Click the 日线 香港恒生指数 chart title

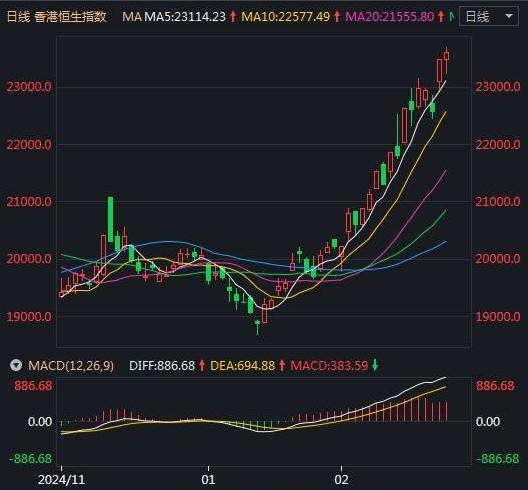click(x=57, y=16)
